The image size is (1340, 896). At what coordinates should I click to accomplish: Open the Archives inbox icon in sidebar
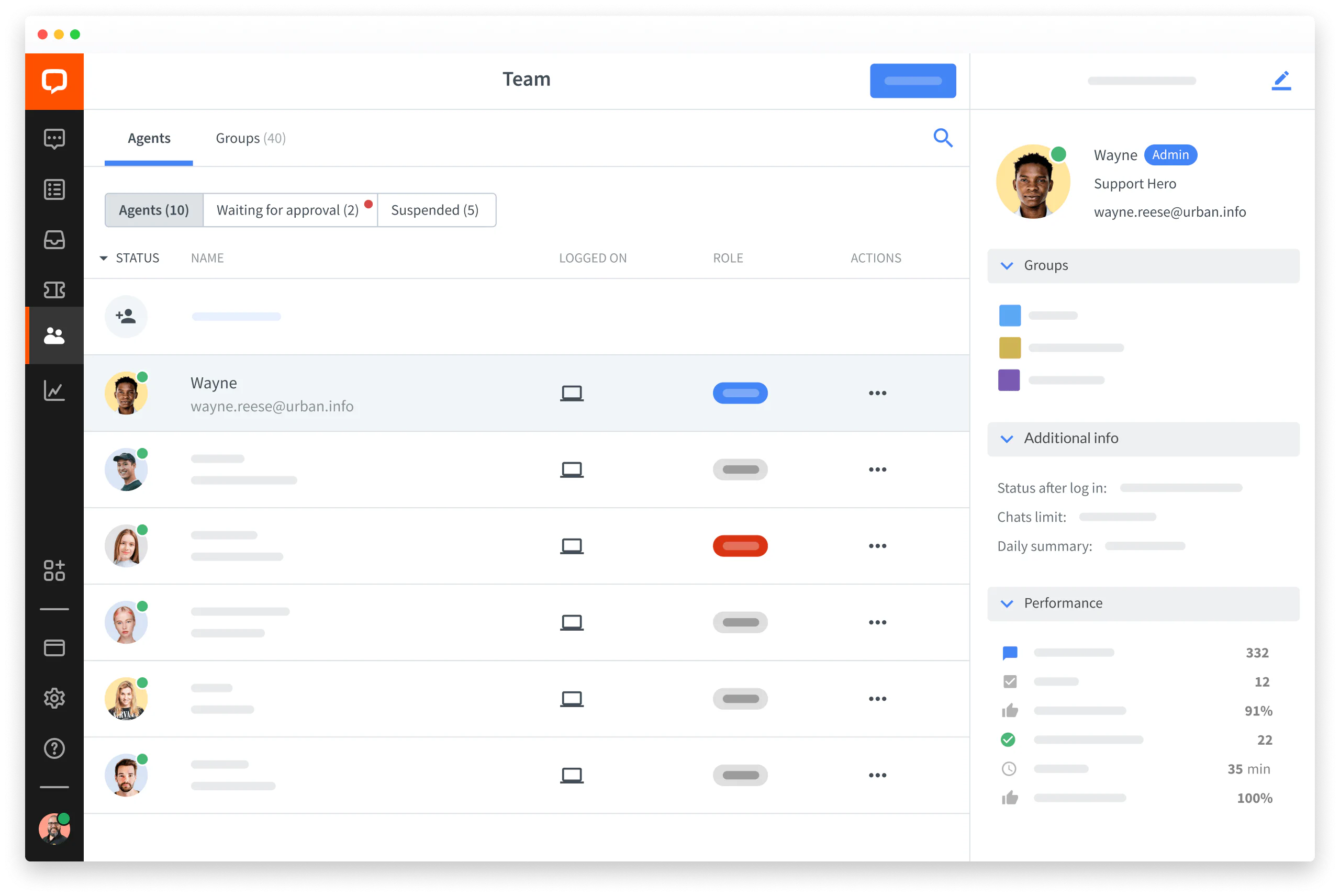54,239
